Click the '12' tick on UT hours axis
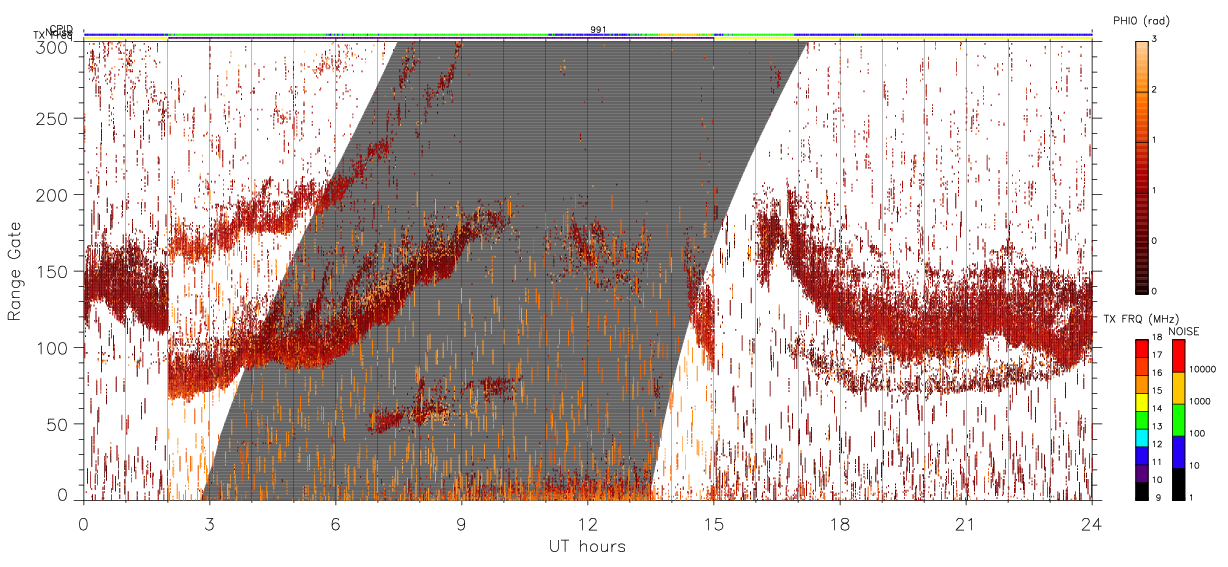This screenshot has width=1228, height=567. [587, 523]
